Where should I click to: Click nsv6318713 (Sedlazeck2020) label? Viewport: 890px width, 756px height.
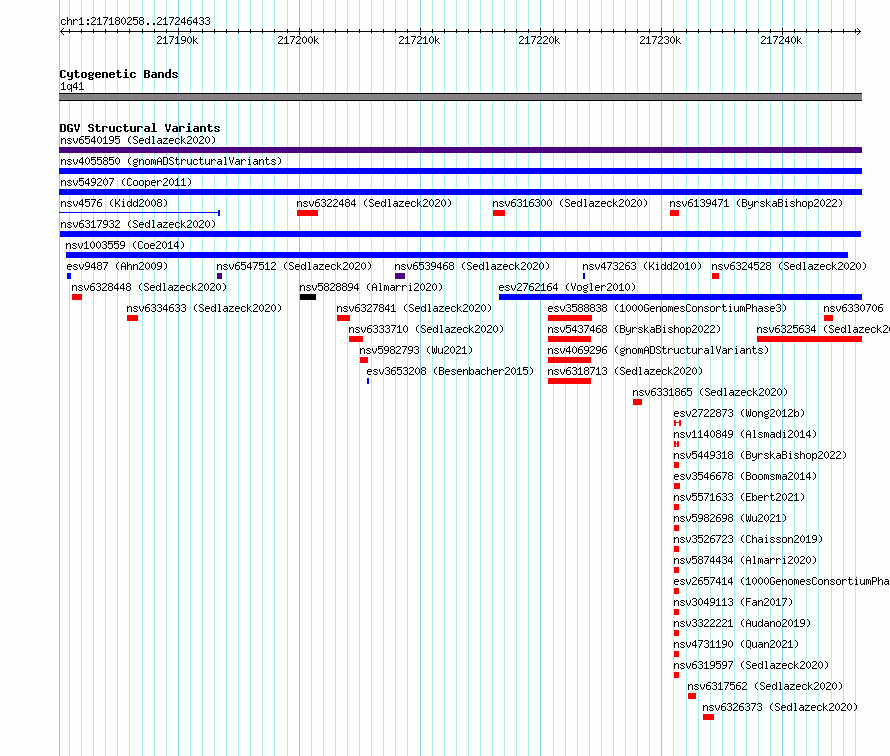pyautogui.click(x=625, y=371)
